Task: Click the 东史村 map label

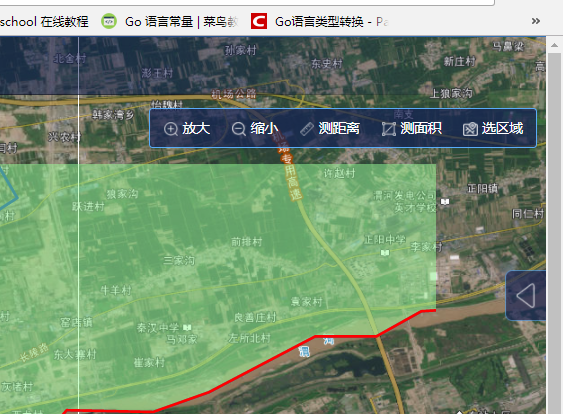Action: pyautogui.click(x=327, y=64)
